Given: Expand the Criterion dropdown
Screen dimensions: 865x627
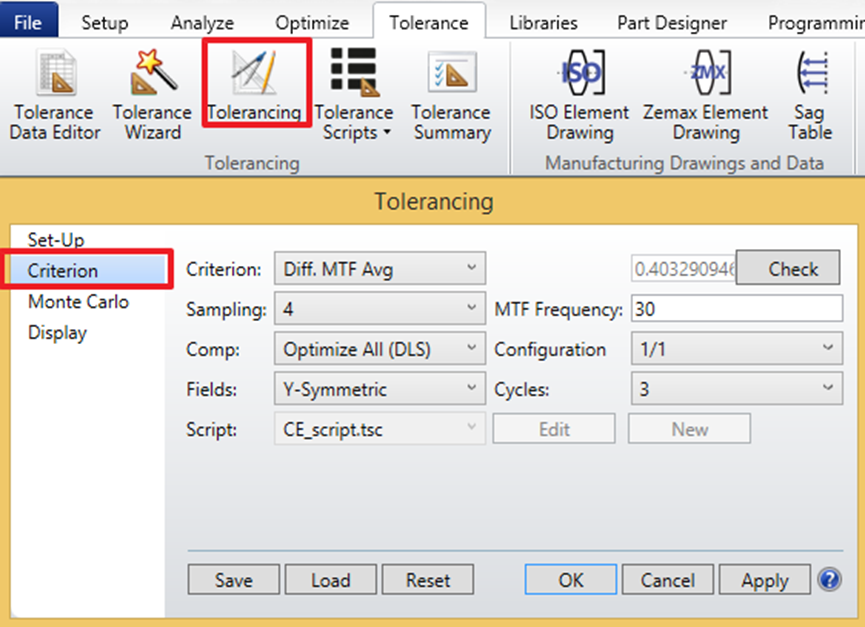Looking at the screenshot, I should pyautogui.click(x=378, y=269).
